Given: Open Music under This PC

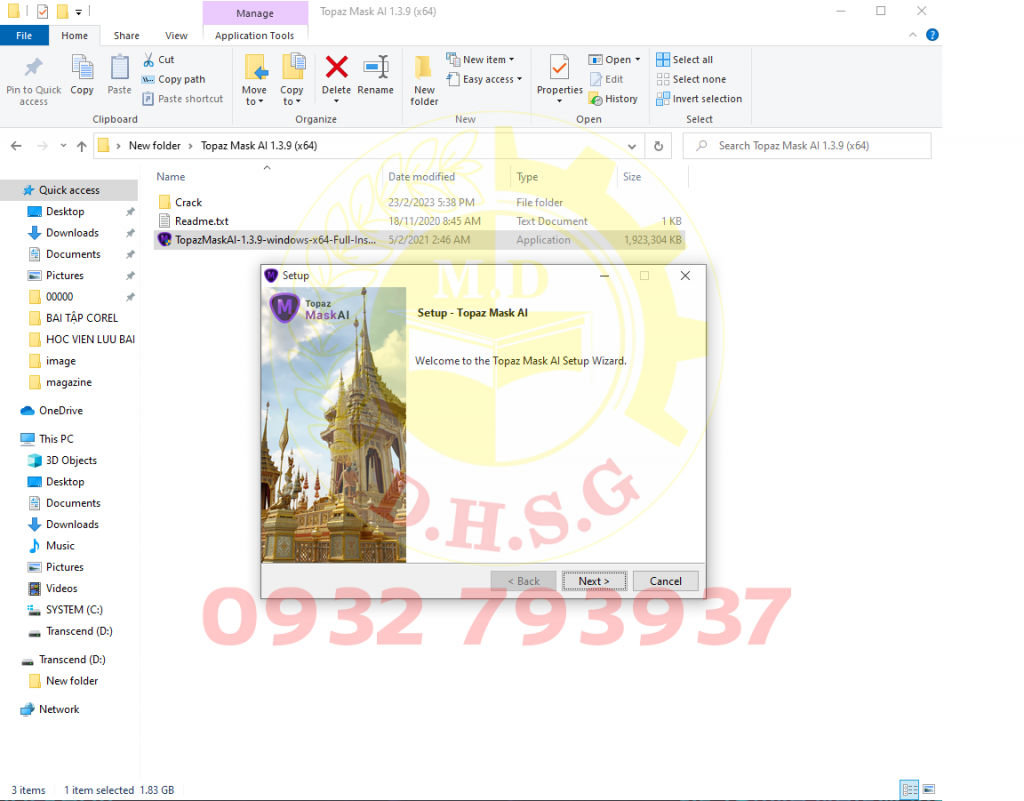Looking at the screenshot, I should 60,546.
